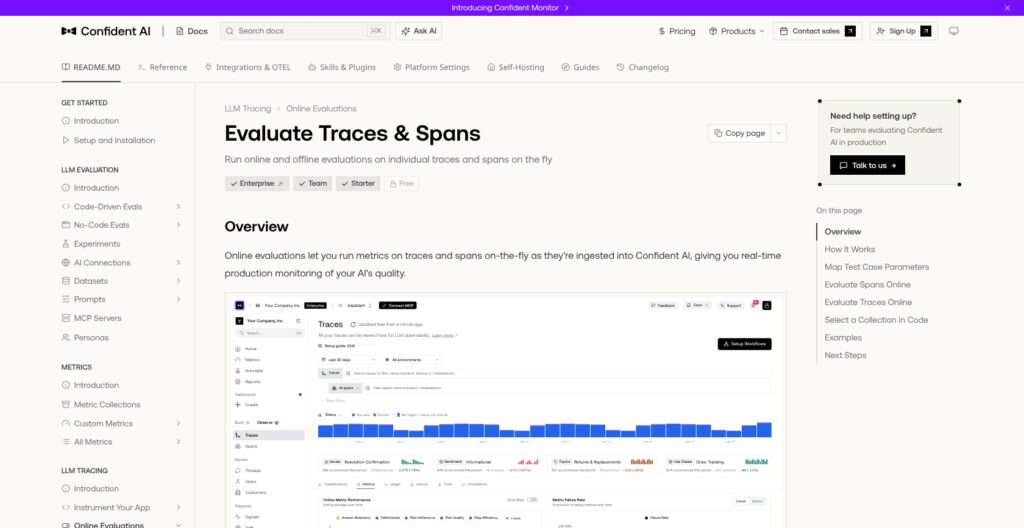The width and height of the screenshot is (1024, 528).
Task: Switch to the Self-Hosting tab
Action: click(x=515, y=67)
